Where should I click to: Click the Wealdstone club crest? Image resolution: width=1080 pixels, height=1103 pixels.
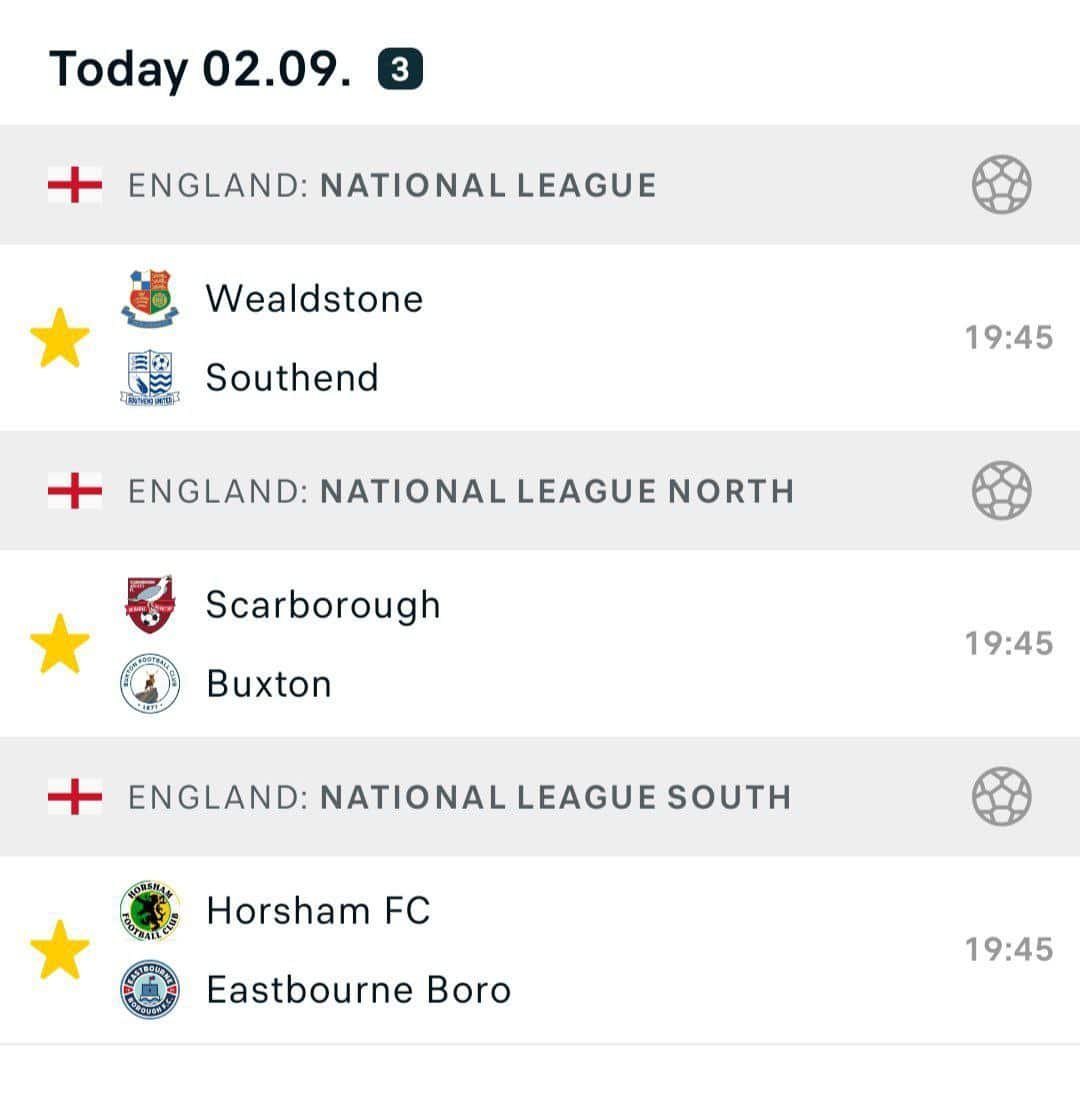pyautogui.click(x=150, y=299)
